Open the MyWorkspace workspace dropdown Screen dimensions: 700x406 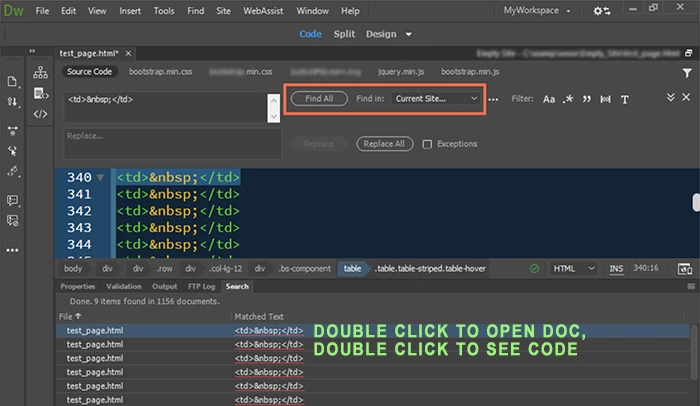(x=537, y=10)
